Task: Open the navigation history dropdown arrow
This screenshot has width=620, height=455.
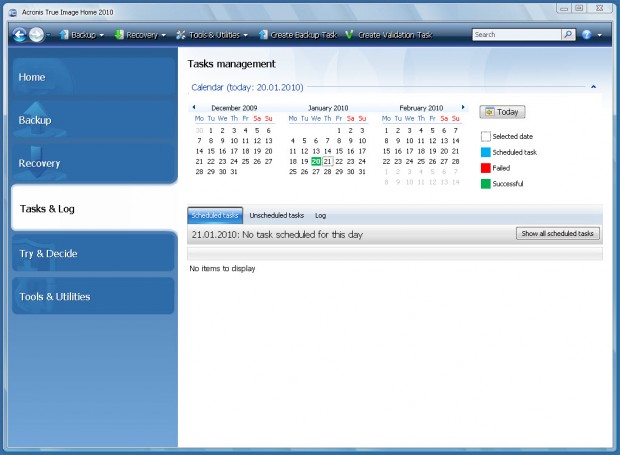Action: [x=48, y=35]
